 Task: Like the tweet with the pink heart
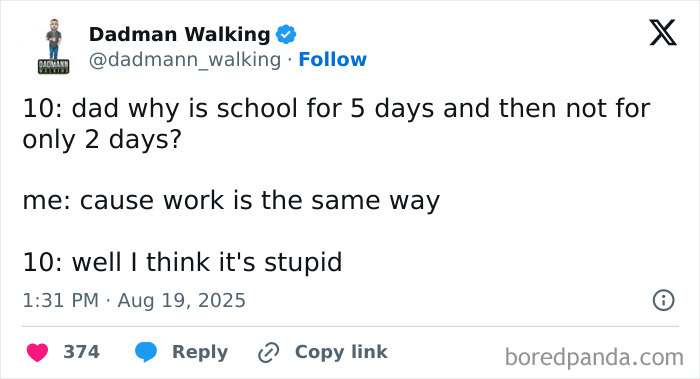click(38, 352)
